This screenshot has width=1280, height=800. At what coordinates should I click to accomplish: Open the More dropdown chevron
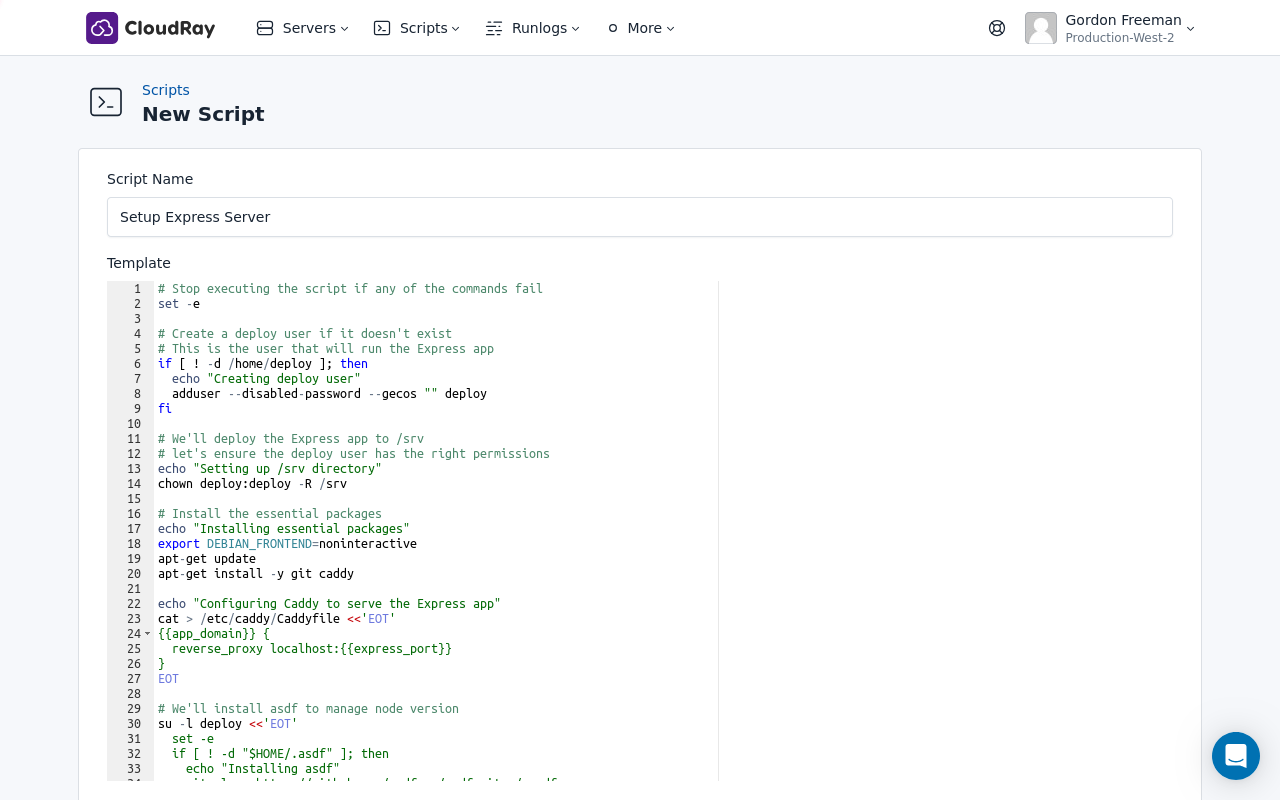pyautogui.click(x=669, y=29)
